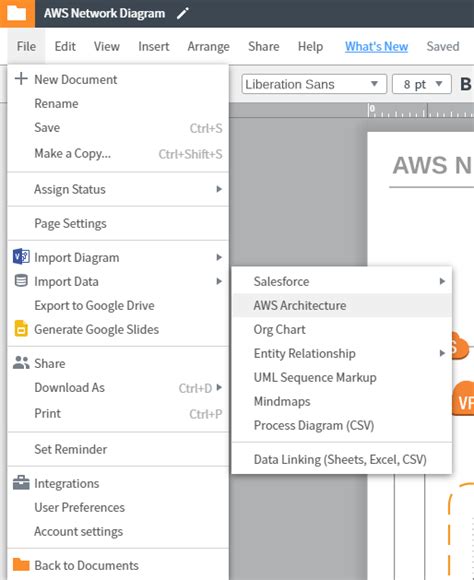Click the AWS Network Diagram title
This screenshot has width=474, height=580.
104,13
